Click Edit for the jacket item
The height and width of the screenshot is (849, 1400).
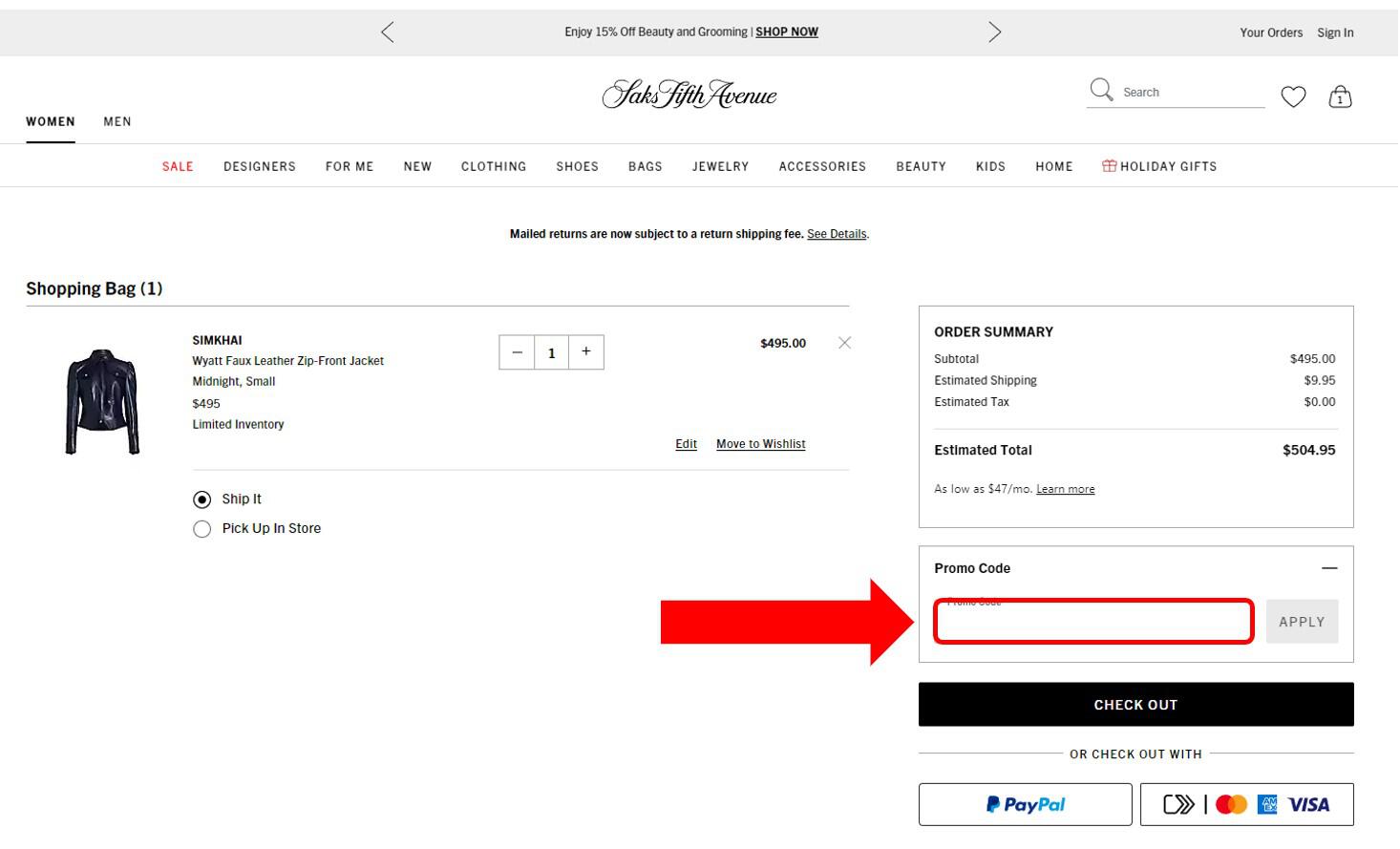686,444
